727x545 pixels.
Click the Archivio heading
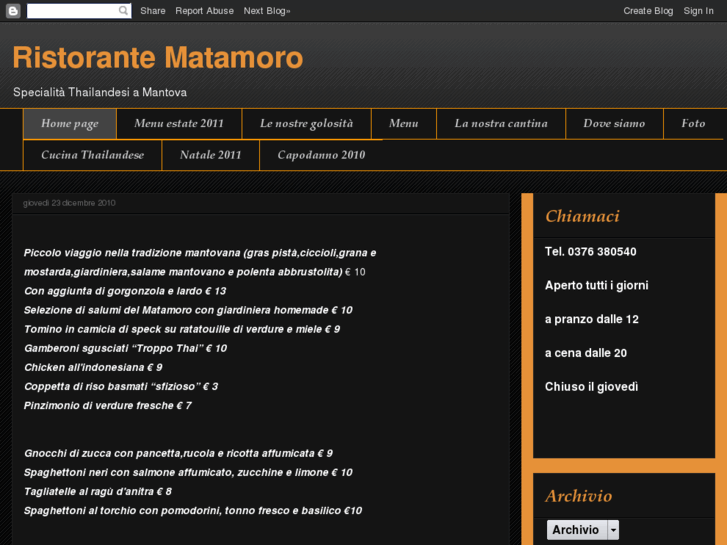point(579,496)
